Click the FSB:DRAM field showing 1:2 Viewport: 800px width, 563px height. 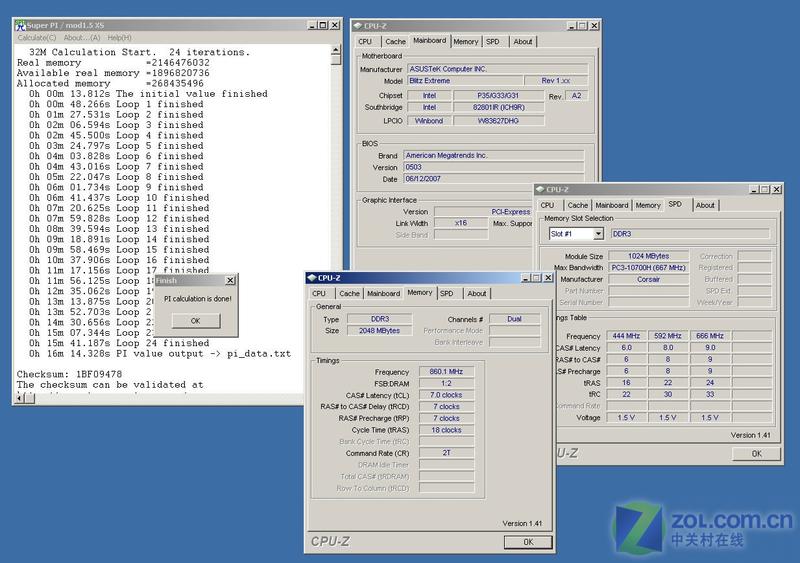click(x=446, y=383)
